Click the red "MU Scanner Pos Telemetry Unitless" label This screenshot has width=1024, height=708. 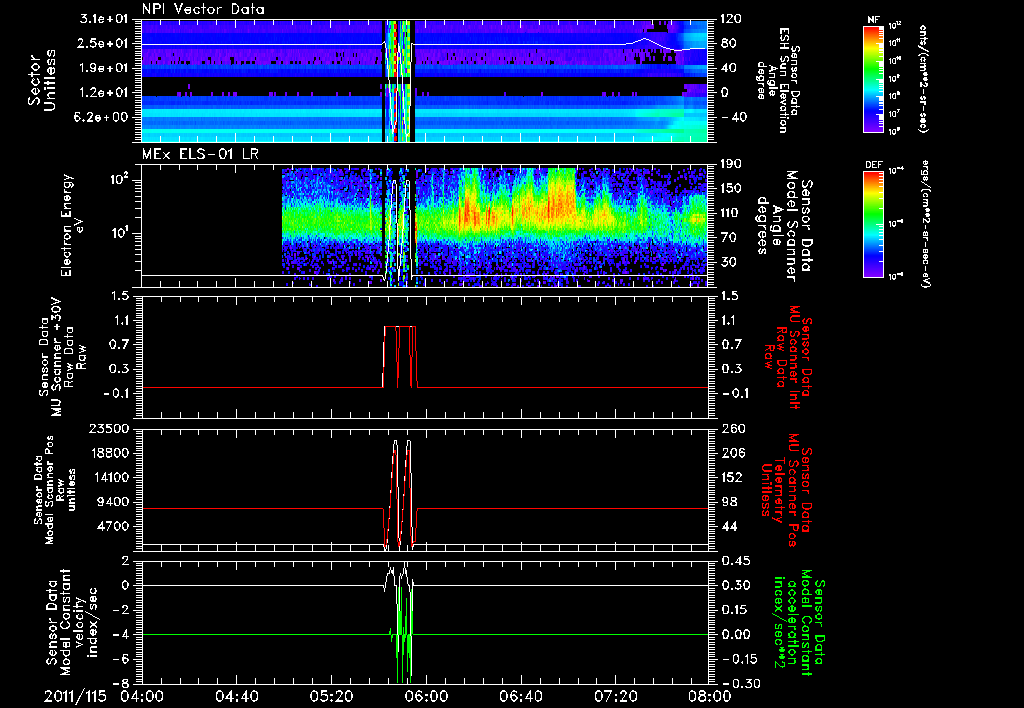tap(786, 490)
